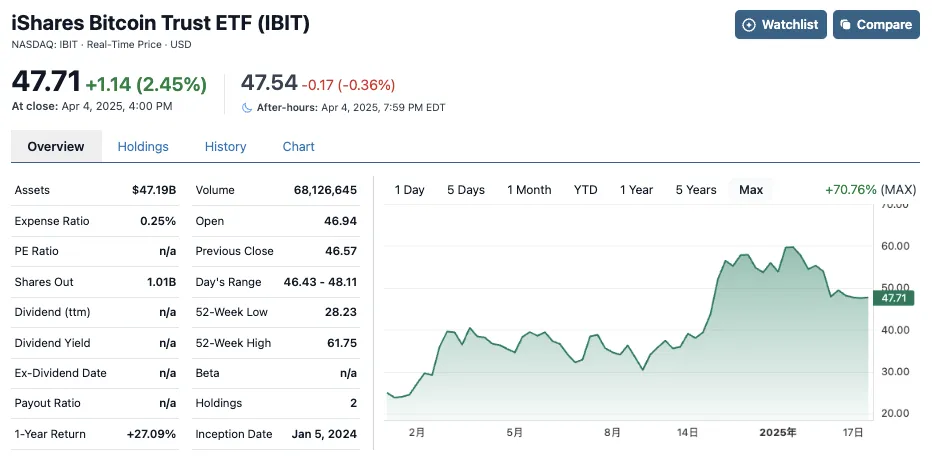Click the 2025年 axis label on chart
Screen dimensions: 933x457
pos(777,433)
